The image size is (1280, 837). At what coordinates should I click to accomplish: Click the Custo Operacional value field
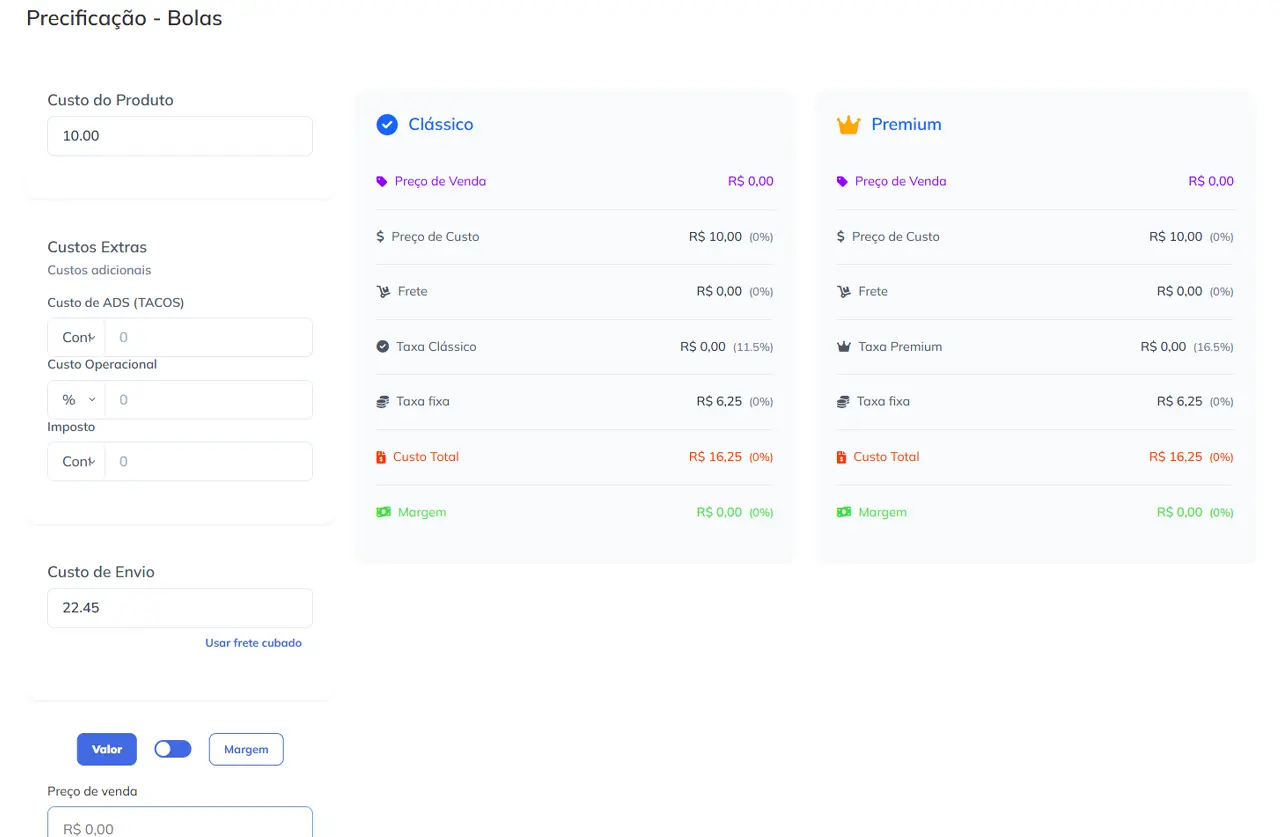[x=208, y=399]
